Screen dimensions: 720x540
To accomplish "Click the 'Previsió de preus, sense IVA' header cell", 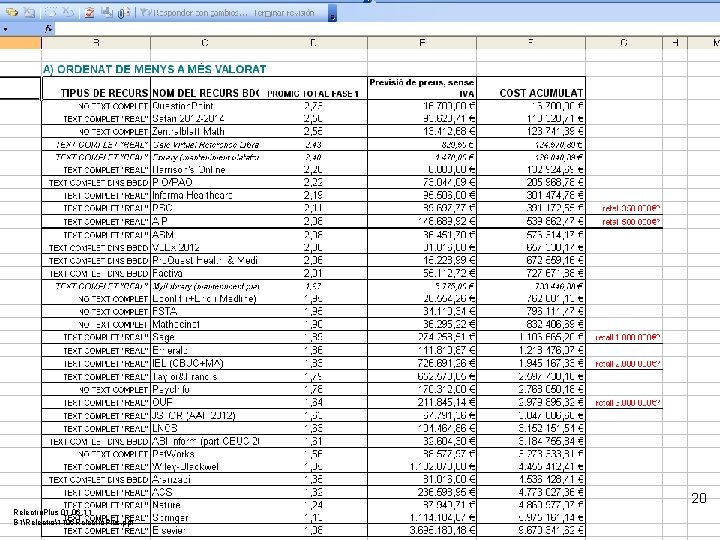I will tap(422, 88).
